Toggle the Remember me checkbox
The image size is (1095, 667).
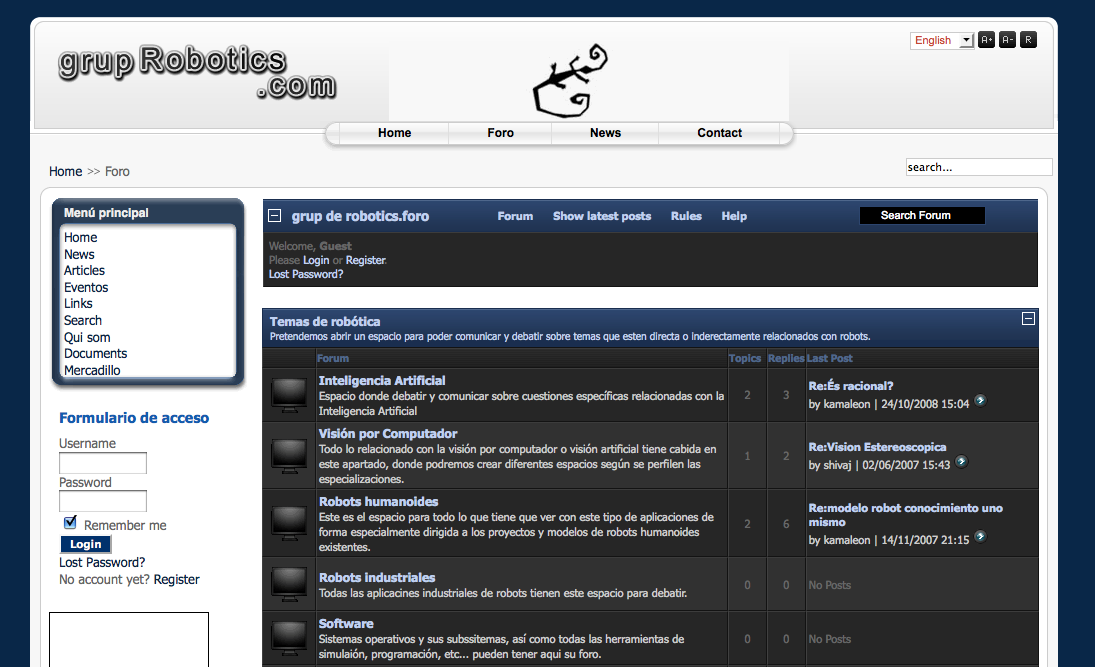point(70,523)
